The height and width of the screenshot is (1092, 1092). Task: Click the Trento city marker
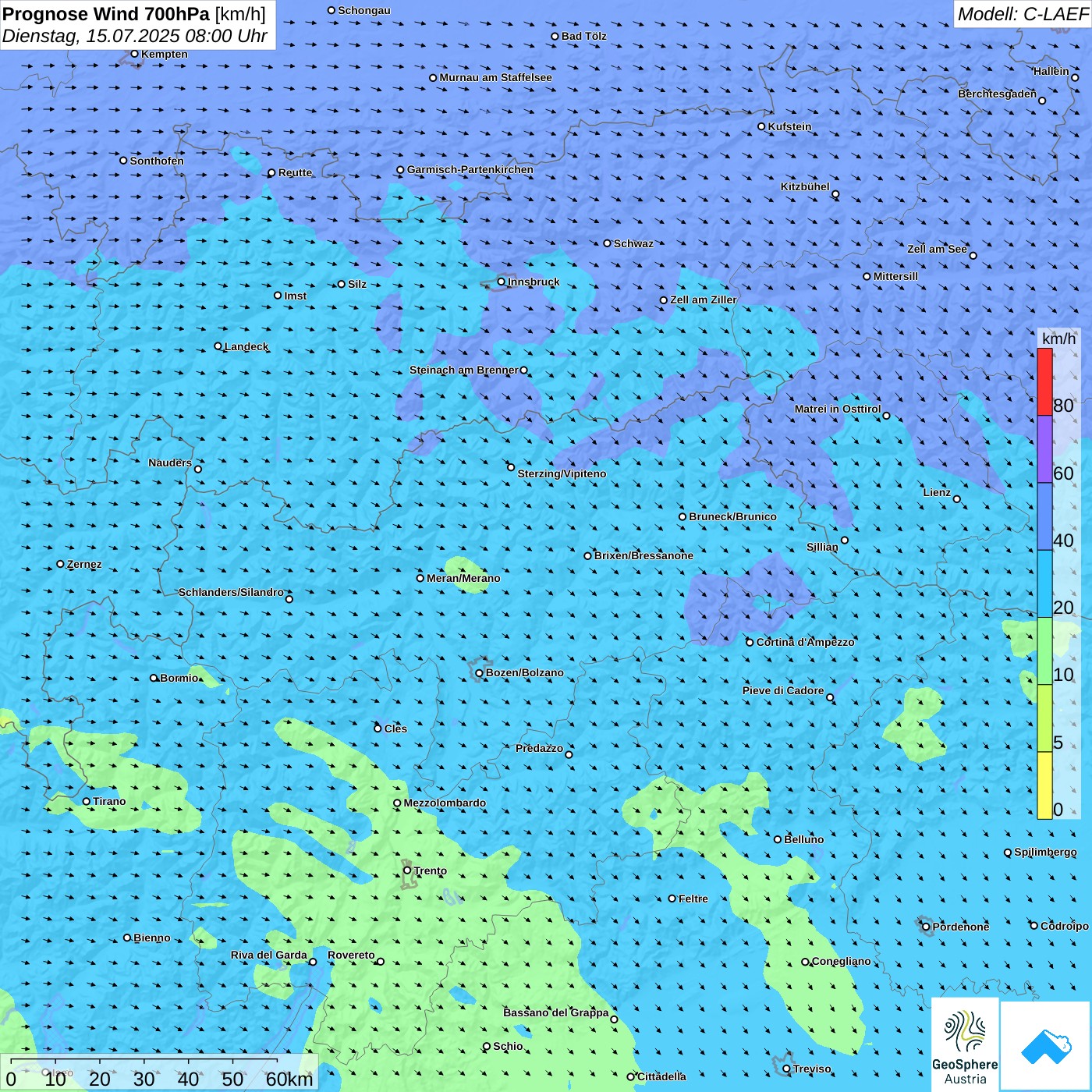407,870
